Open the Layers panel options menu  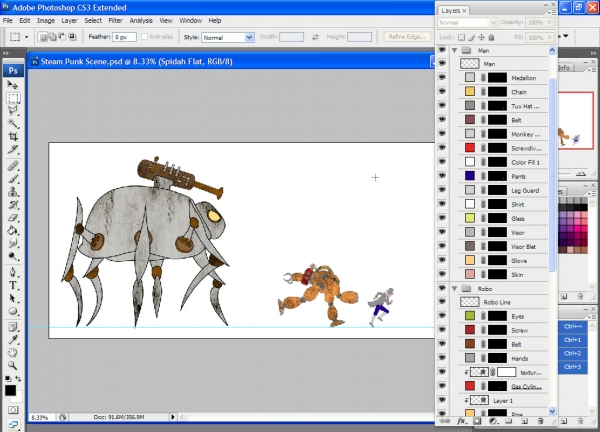coord(551,13)
